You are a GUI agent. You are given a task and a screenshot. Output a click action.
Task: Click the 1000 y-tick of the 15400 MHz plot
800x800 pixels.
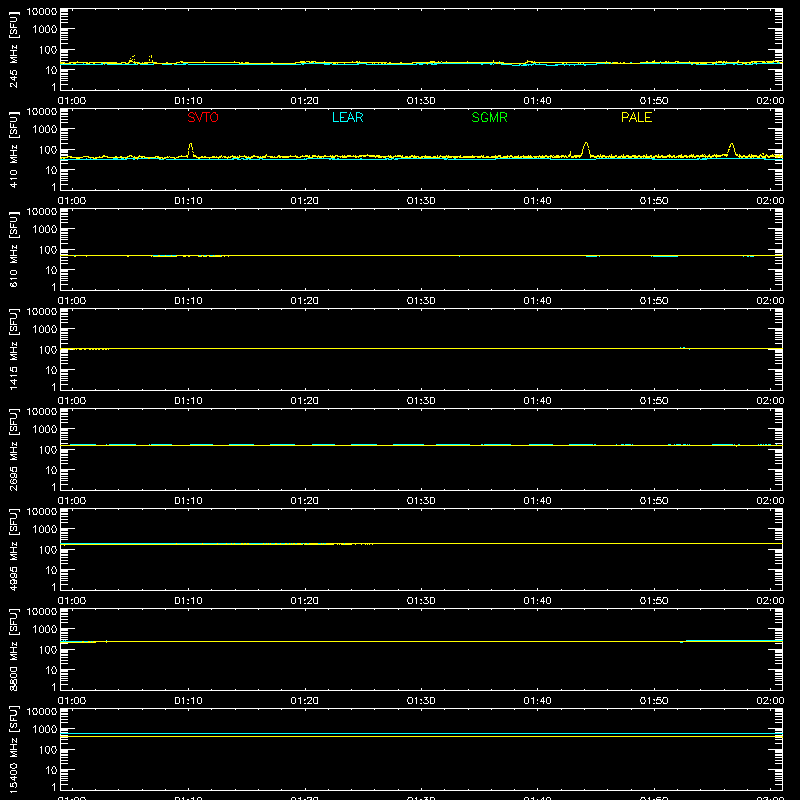coord(45,730)
